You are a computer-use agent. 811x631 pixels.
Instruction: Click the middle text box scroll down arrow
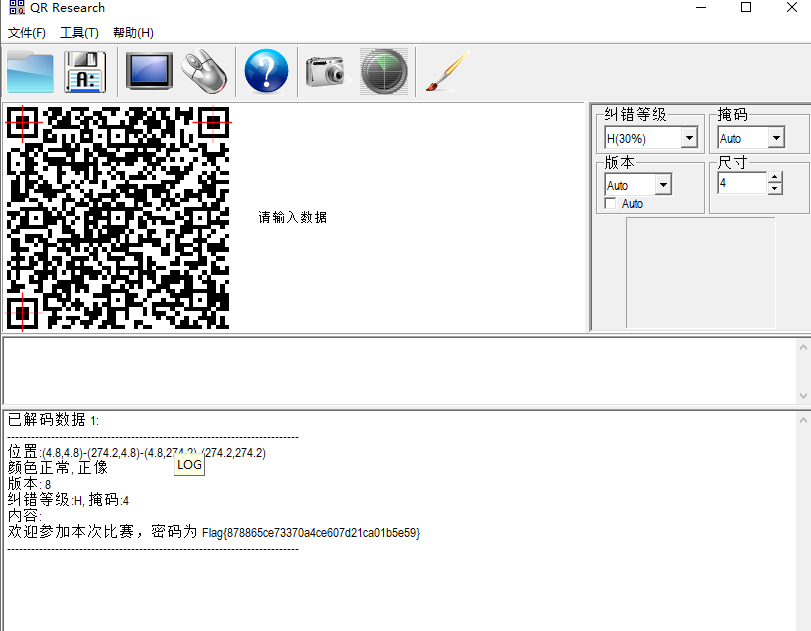tap(803, 396)
